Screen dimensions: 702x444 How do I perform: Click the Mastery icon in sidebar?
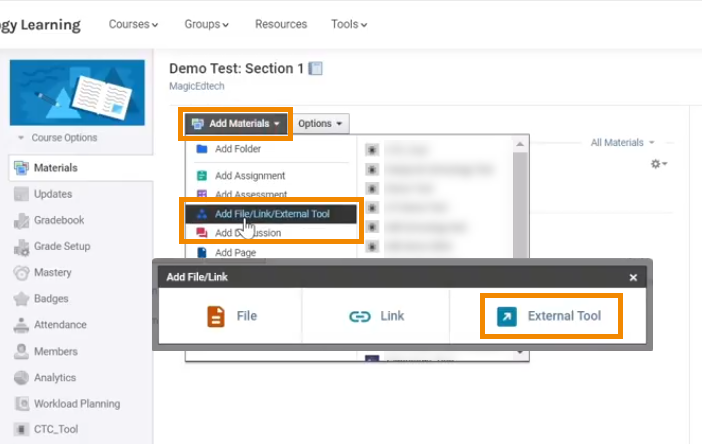point(22,272)
